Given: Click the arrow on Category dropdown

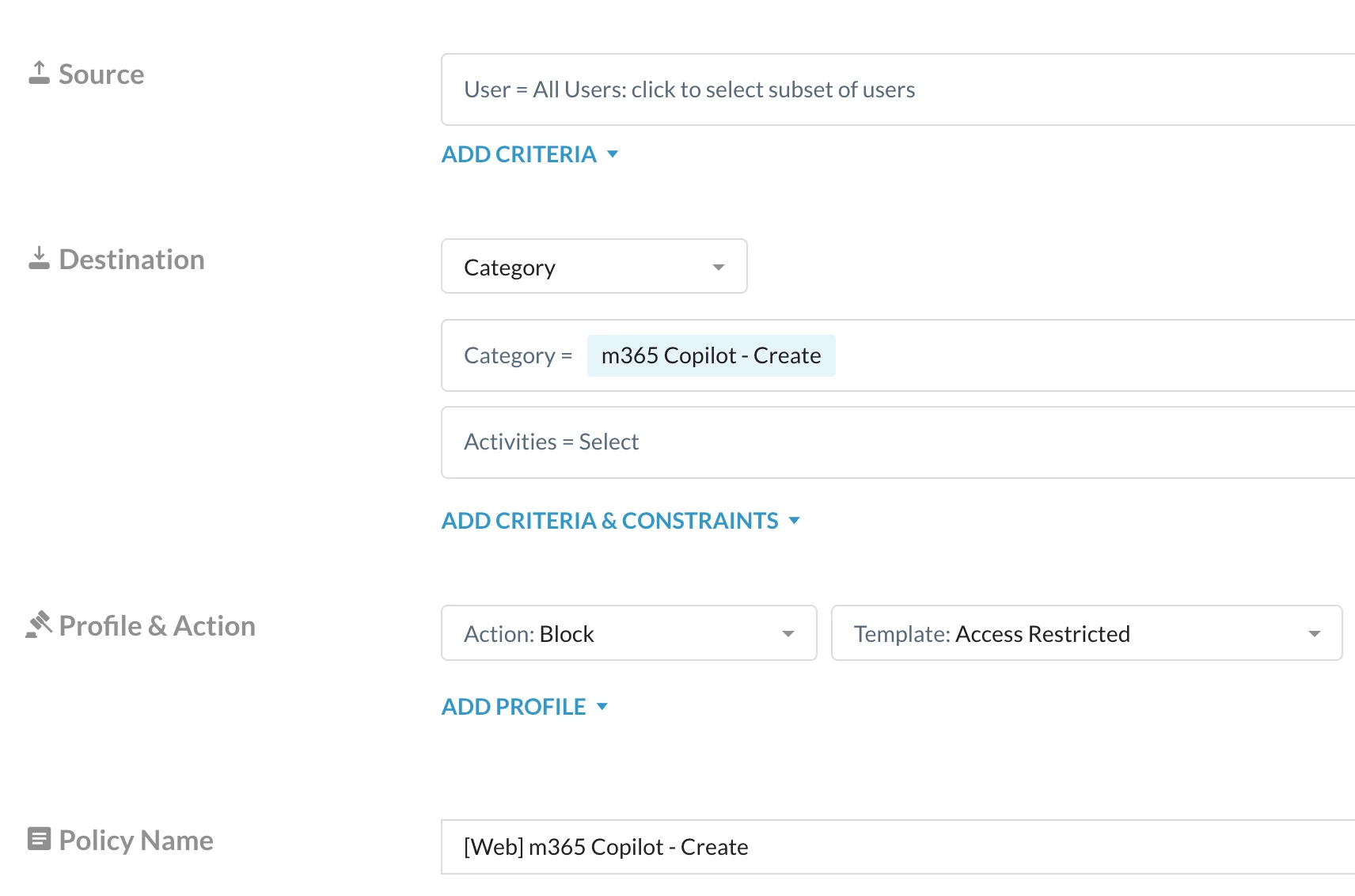Looking at the screenshot, I should (718, 268).
